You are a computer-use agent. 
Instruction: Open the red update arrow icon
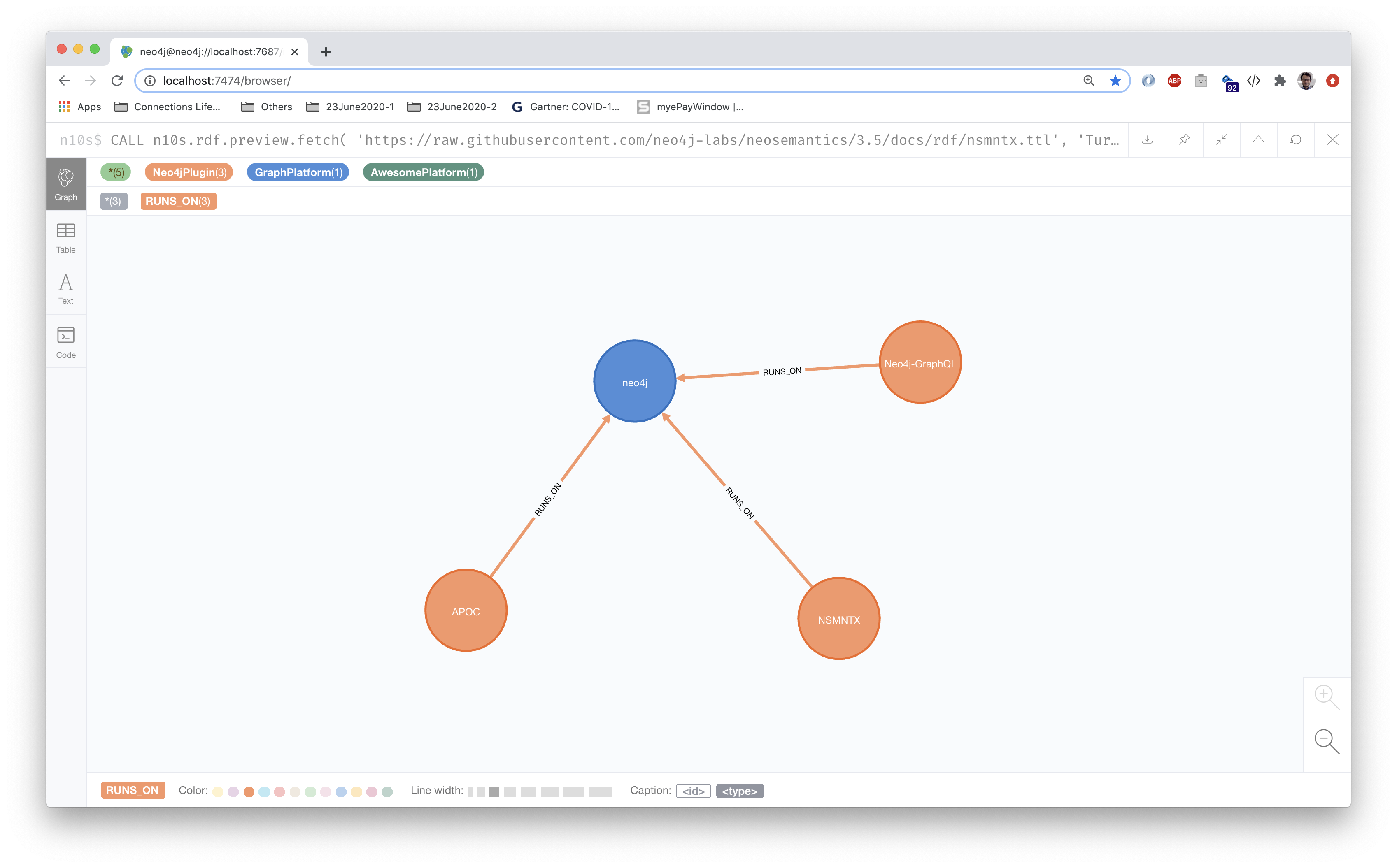click(1333, 81)
